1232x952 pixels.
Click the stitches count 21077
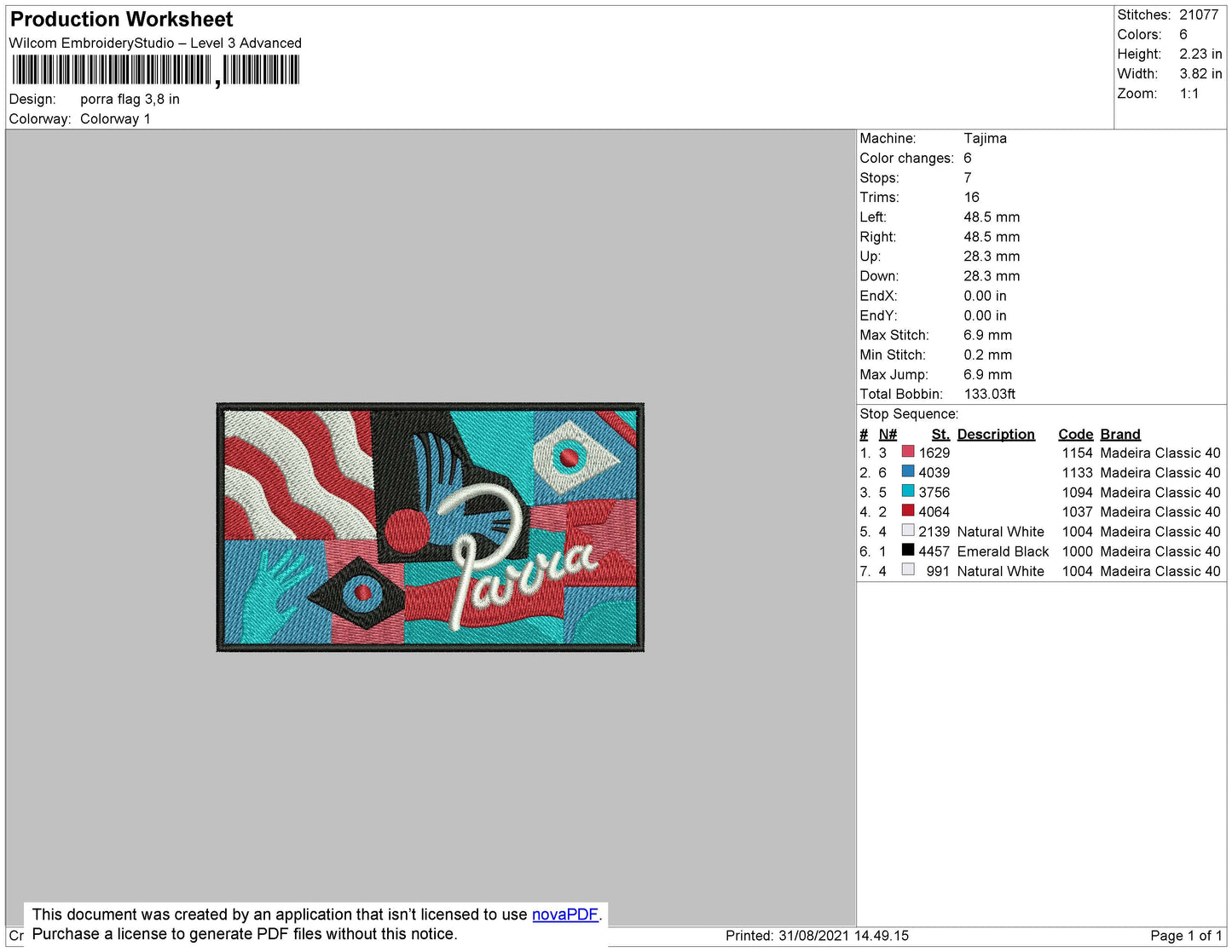click(1199, 14)
